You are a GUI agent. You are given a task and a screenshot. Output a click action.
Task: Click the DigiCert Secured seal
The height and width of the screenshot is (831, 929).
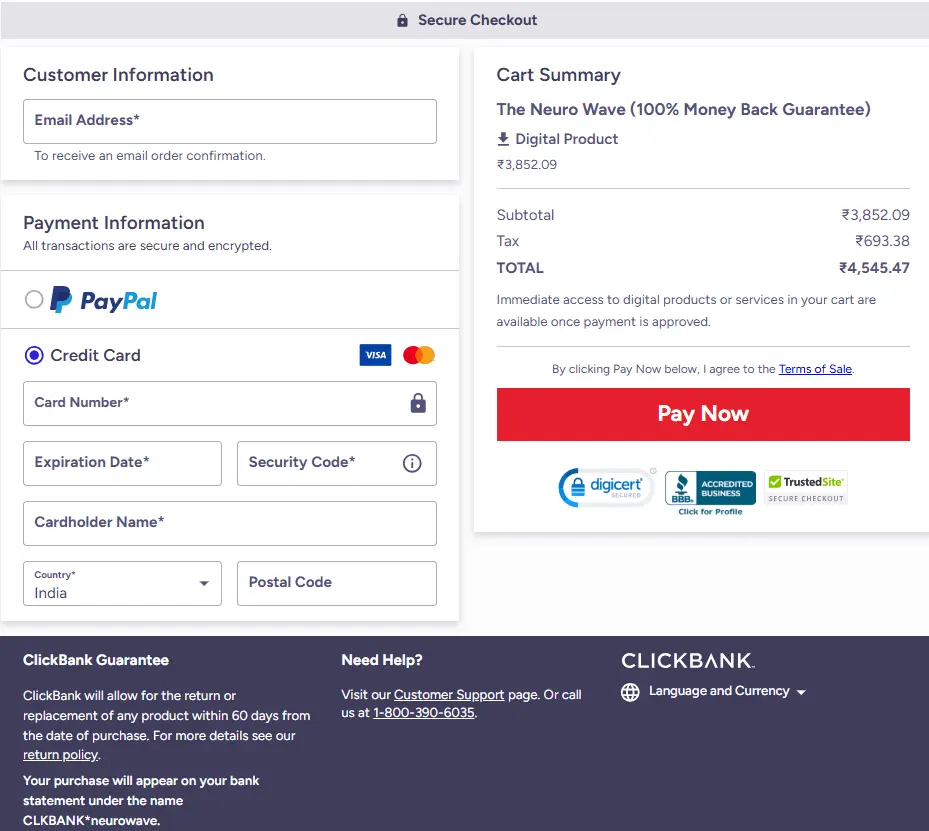click(606, 487)
